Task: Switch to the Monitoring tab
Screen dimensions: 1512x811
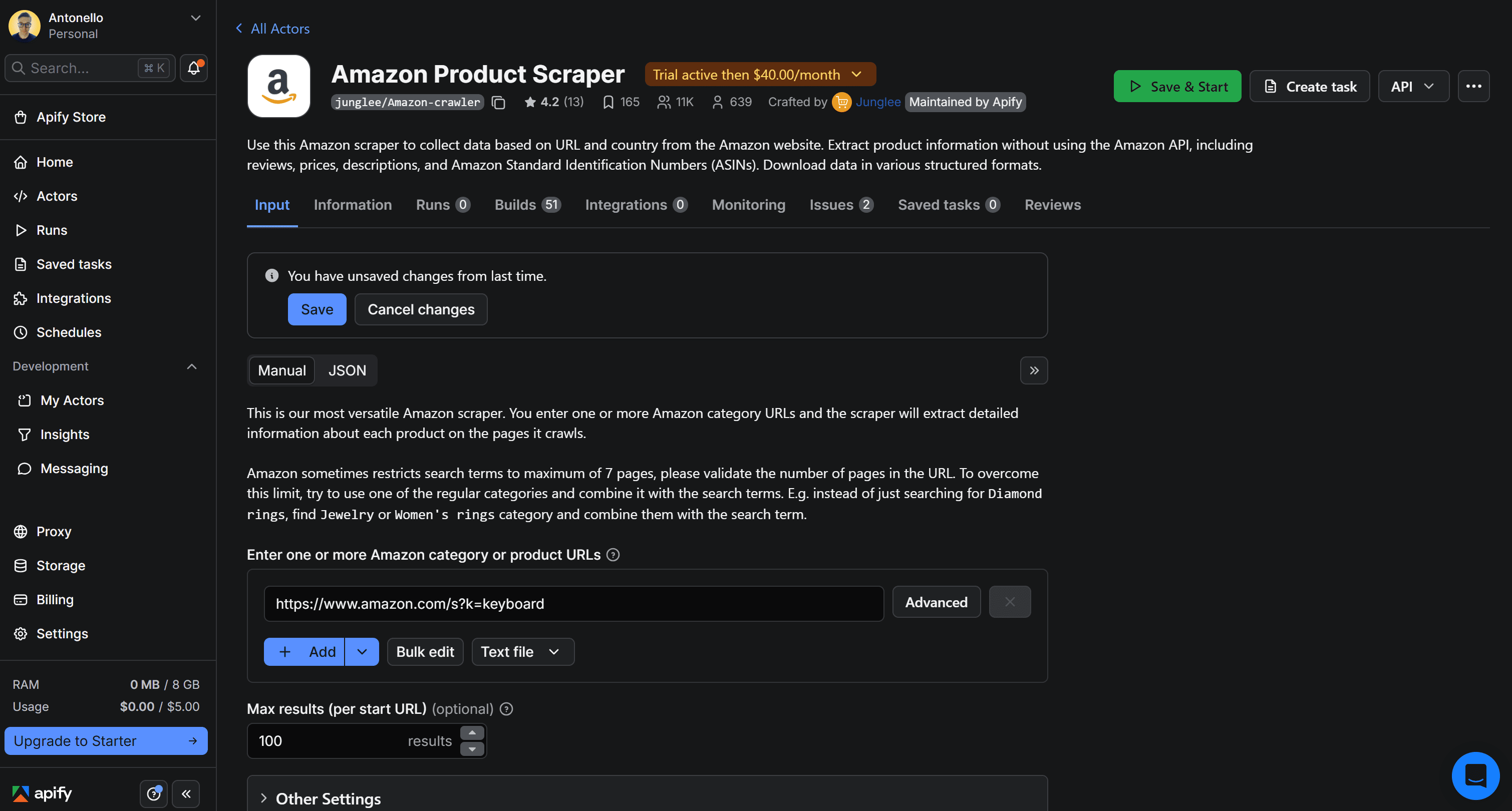Action: tap(748, 204)
